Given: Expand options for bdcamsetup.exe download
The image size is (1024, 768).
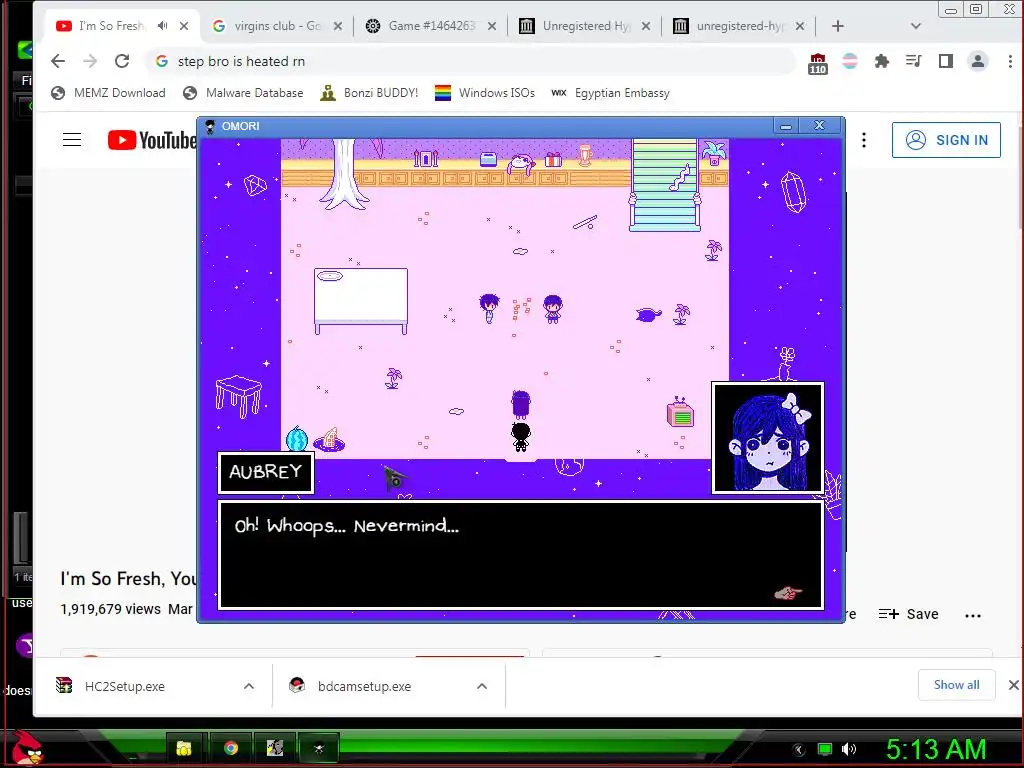Looking at the screenshot, I should tap(482, 686).
